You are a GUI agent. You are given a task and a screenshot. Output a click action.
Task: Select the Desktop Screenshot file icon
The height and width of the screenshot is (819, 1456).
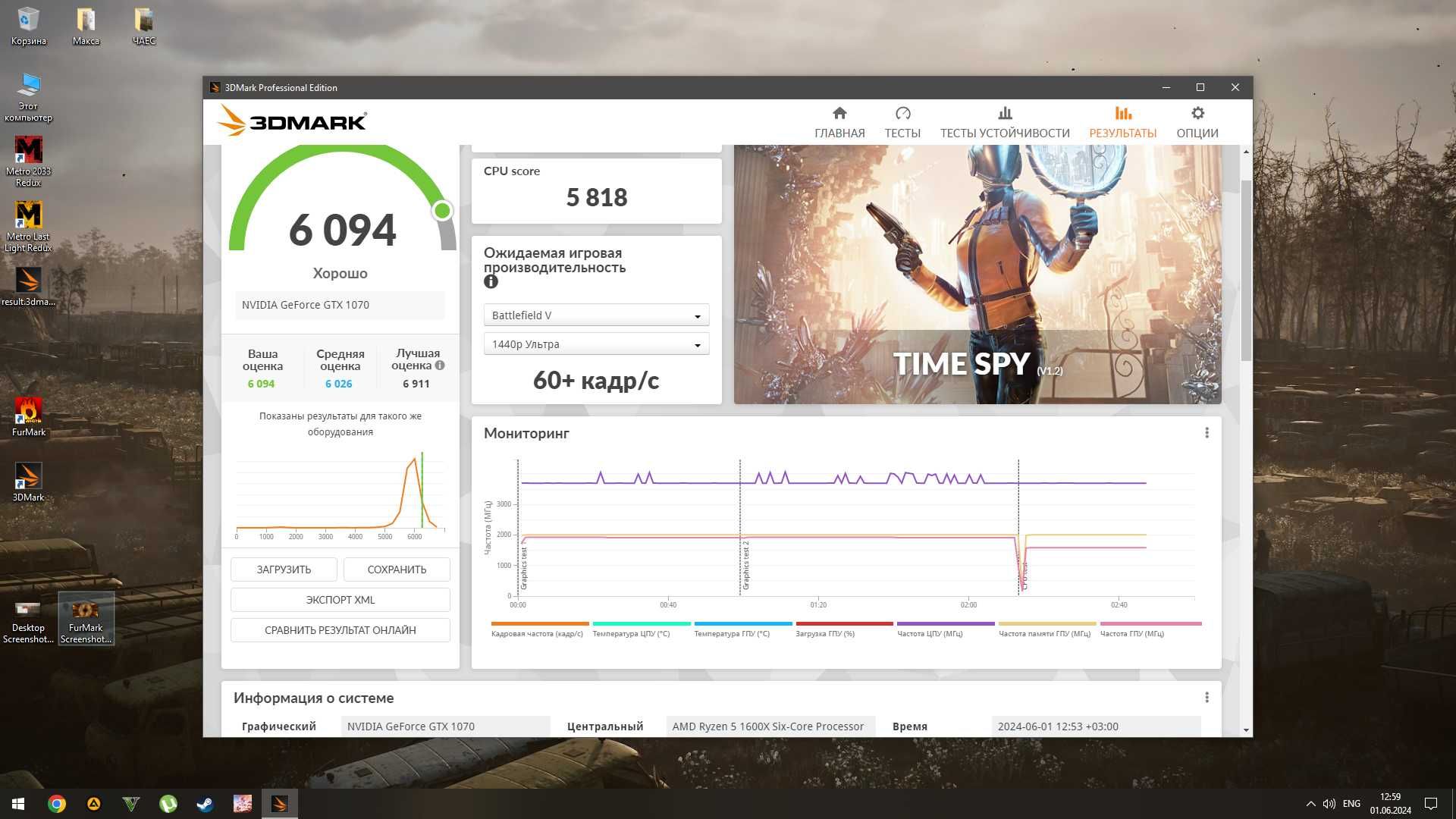click(28, 622)
